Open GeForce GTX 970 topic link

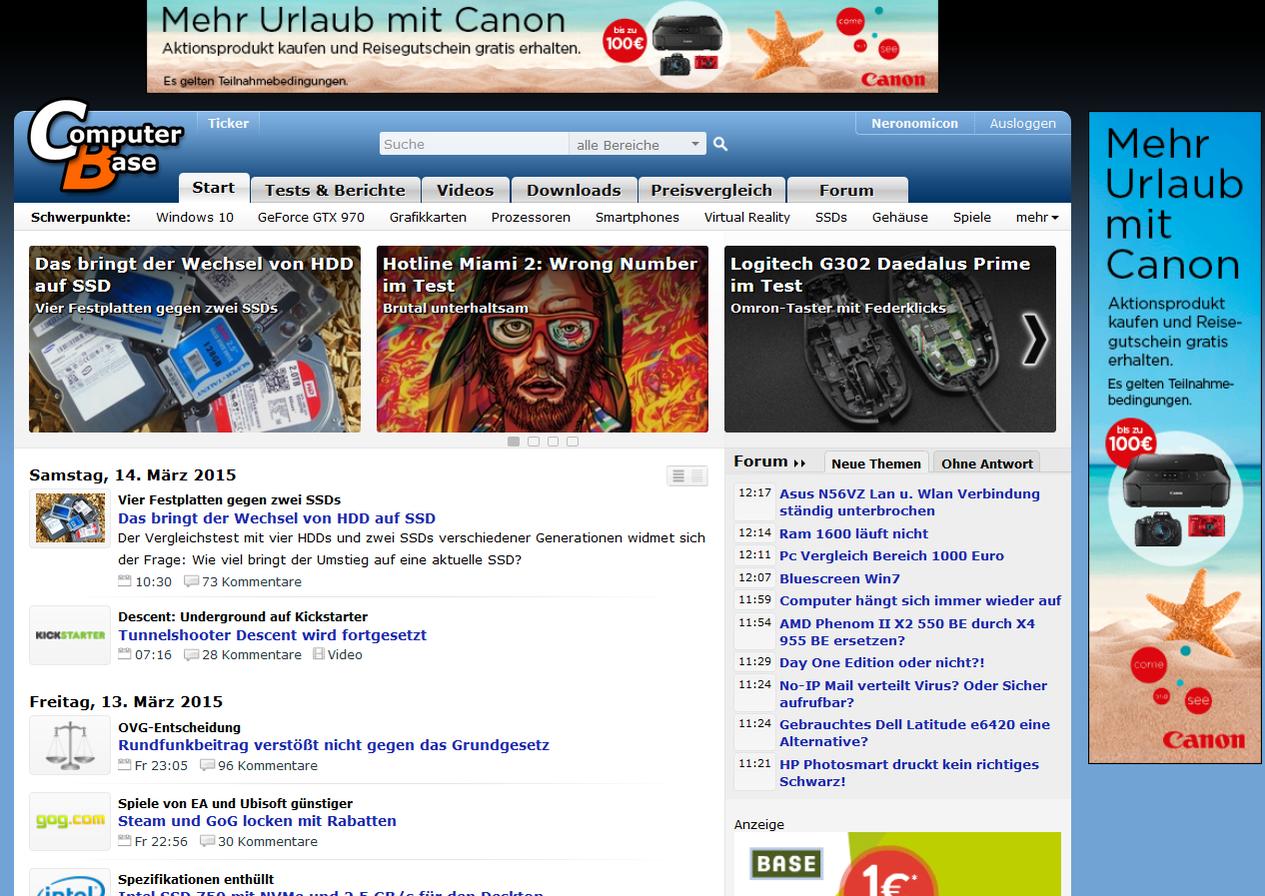(311, 217)
